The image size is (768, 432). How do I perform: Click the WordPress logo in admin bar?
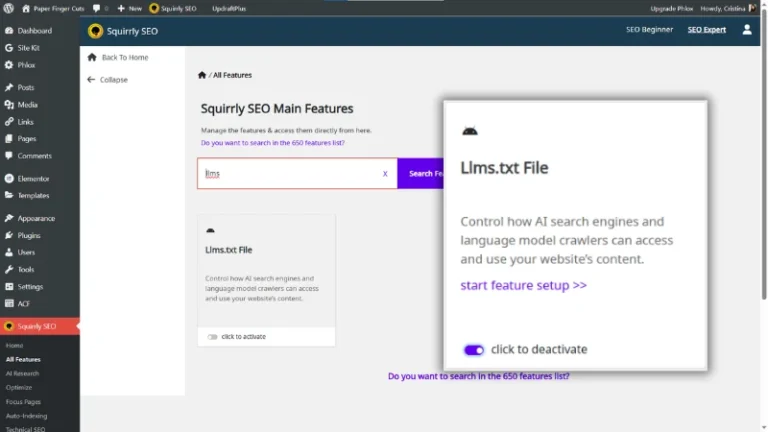click(9, 8)
